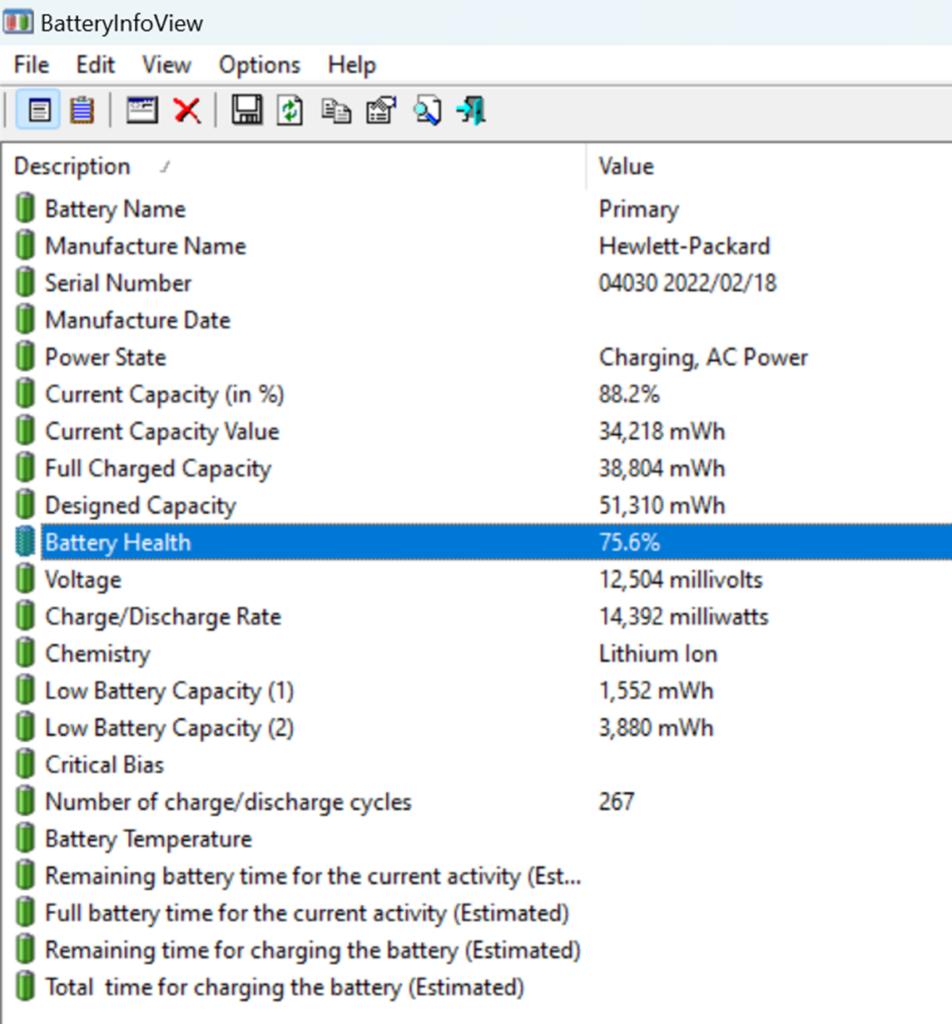
Task: Click the battery icon beside Battery Temperature
Action: pyautogui.click(x=25, y=839)
